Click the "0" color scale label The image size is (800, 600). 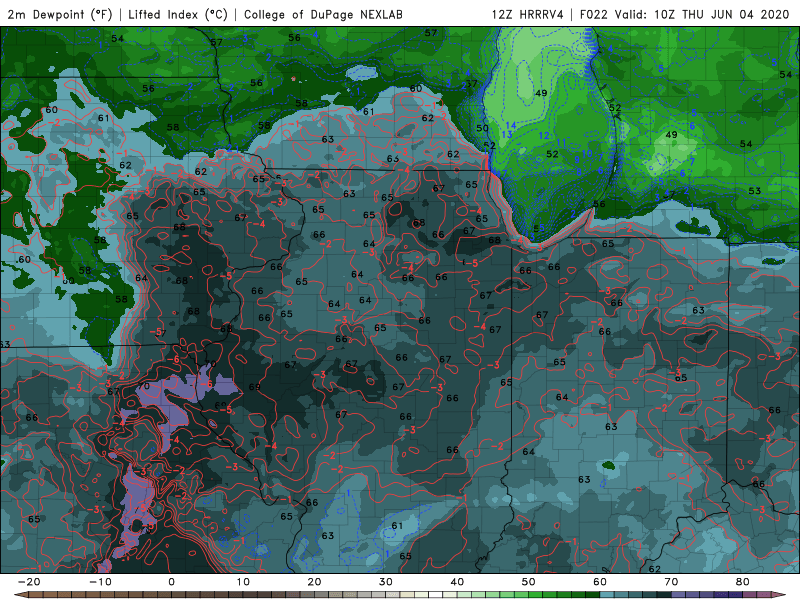tap(171, 582)
